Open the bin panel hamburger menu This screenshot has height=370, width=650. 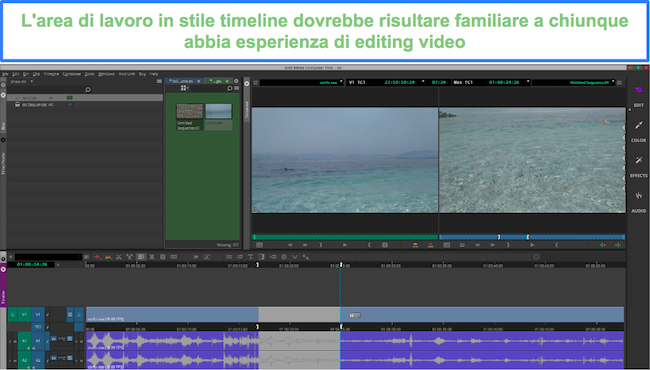click(x=237, y=88)
